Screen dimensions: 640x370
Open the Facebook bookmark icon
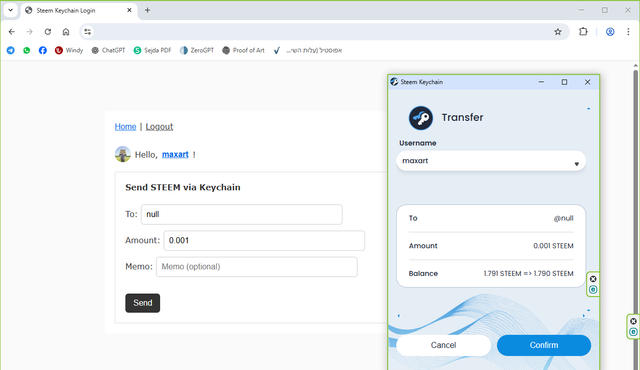tap(42, 50)
